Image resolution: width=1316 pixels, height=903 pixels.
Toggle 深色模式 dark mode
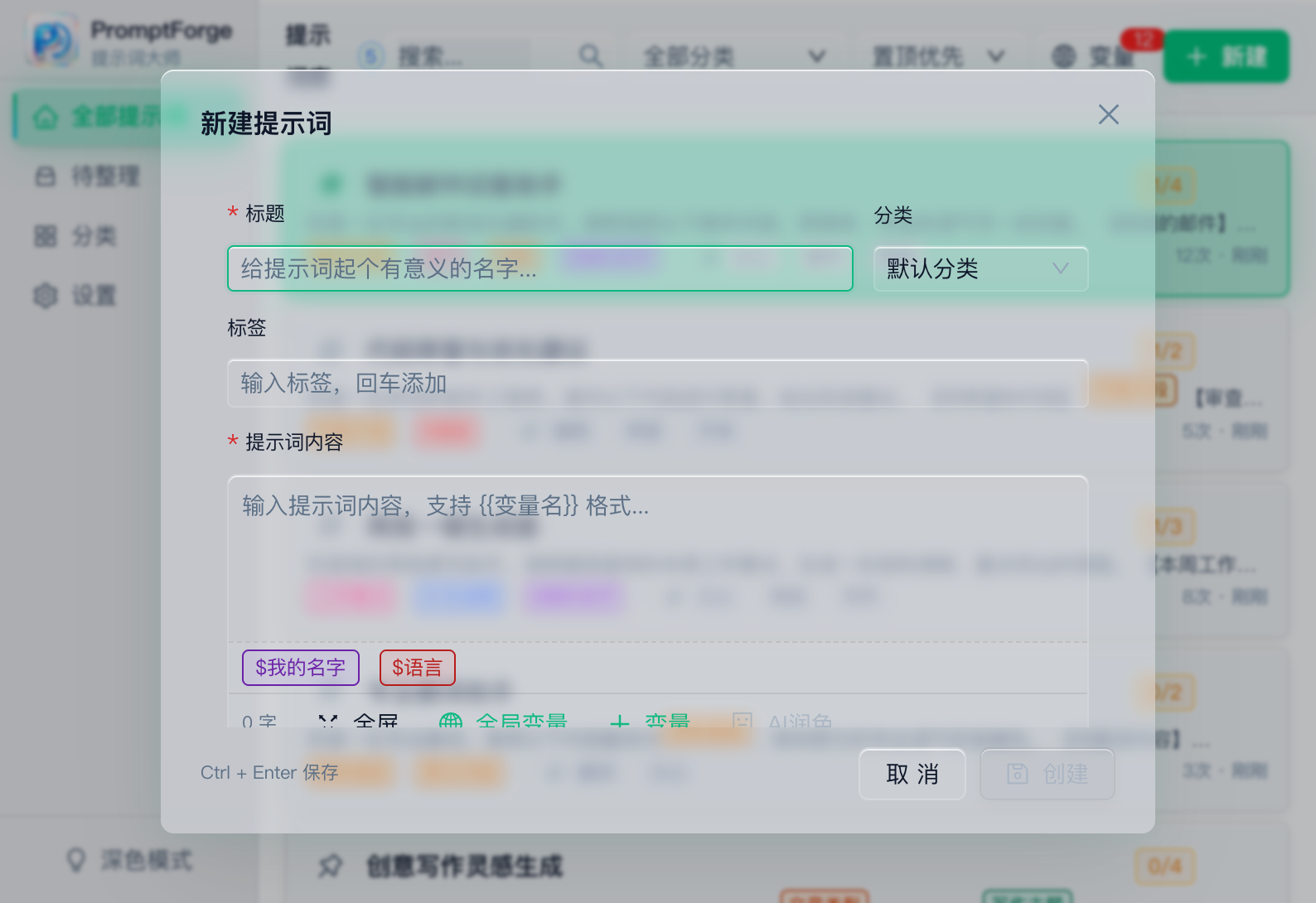pos(129,860)
